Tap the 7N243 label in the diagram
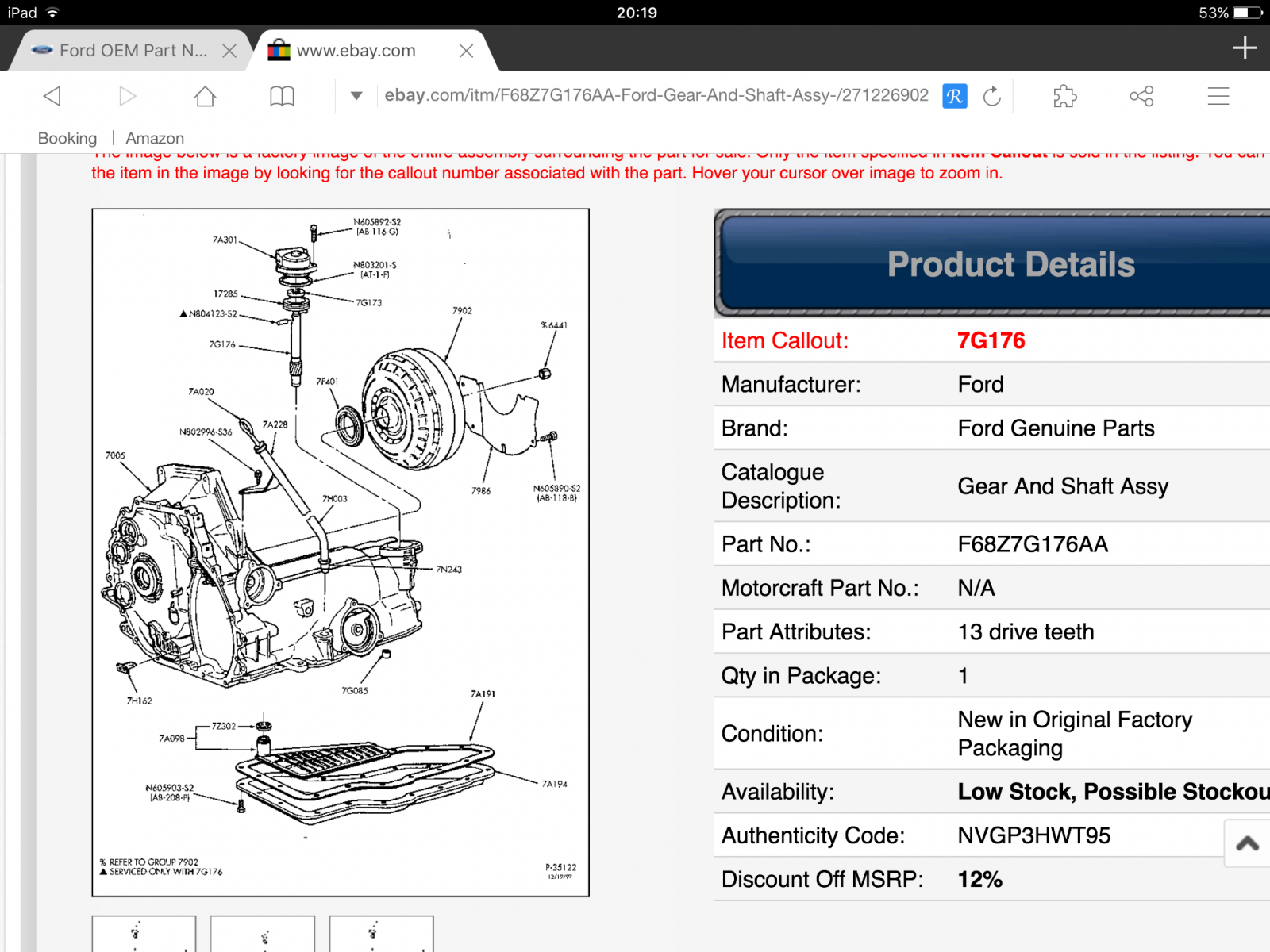This screenshot has height=952, width=1270. [448, 570]
